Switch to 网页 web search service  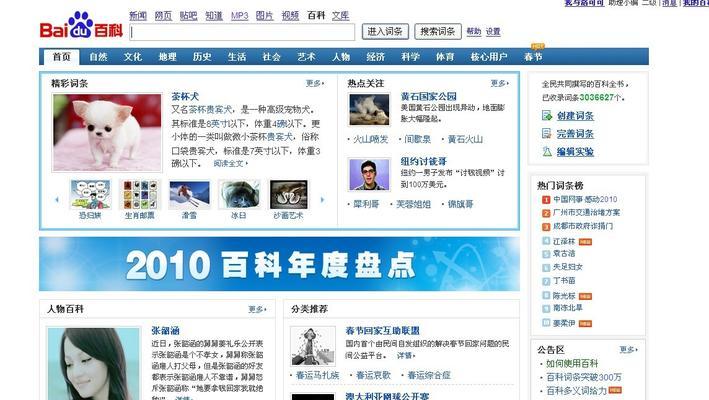click(x=163, y=16)
